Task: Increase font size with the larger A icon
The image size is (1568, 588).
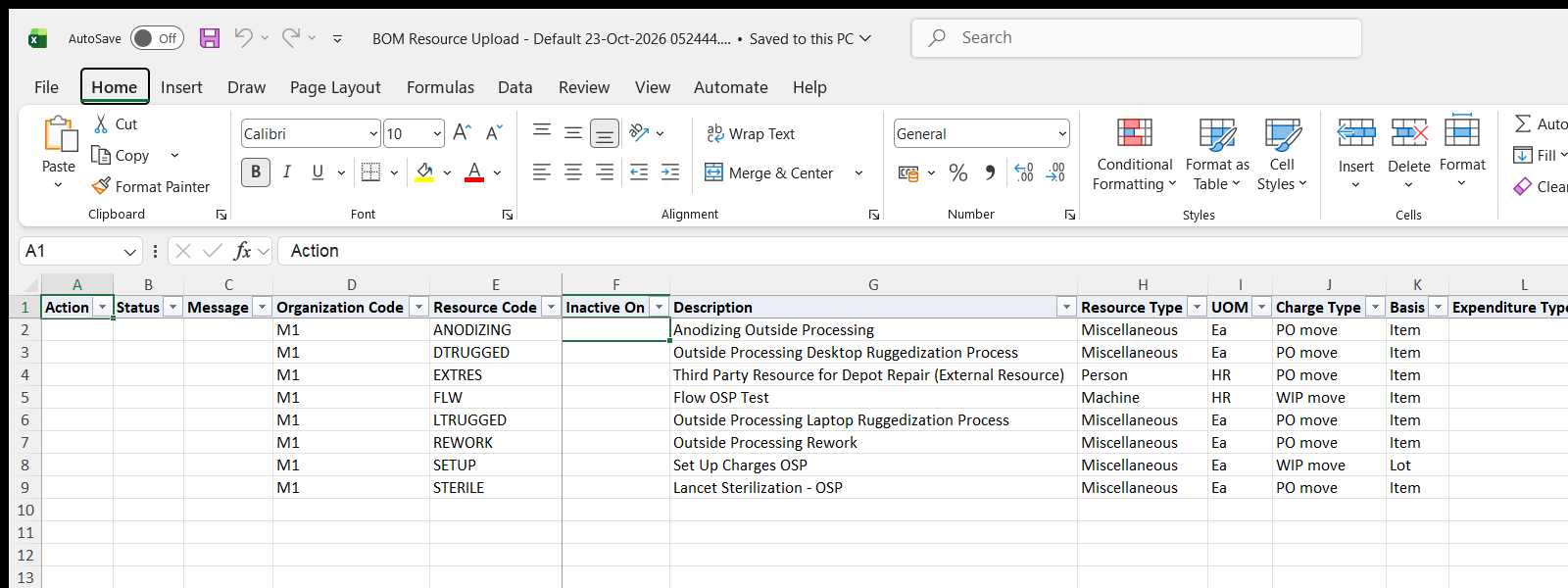Action: (463, 132)
